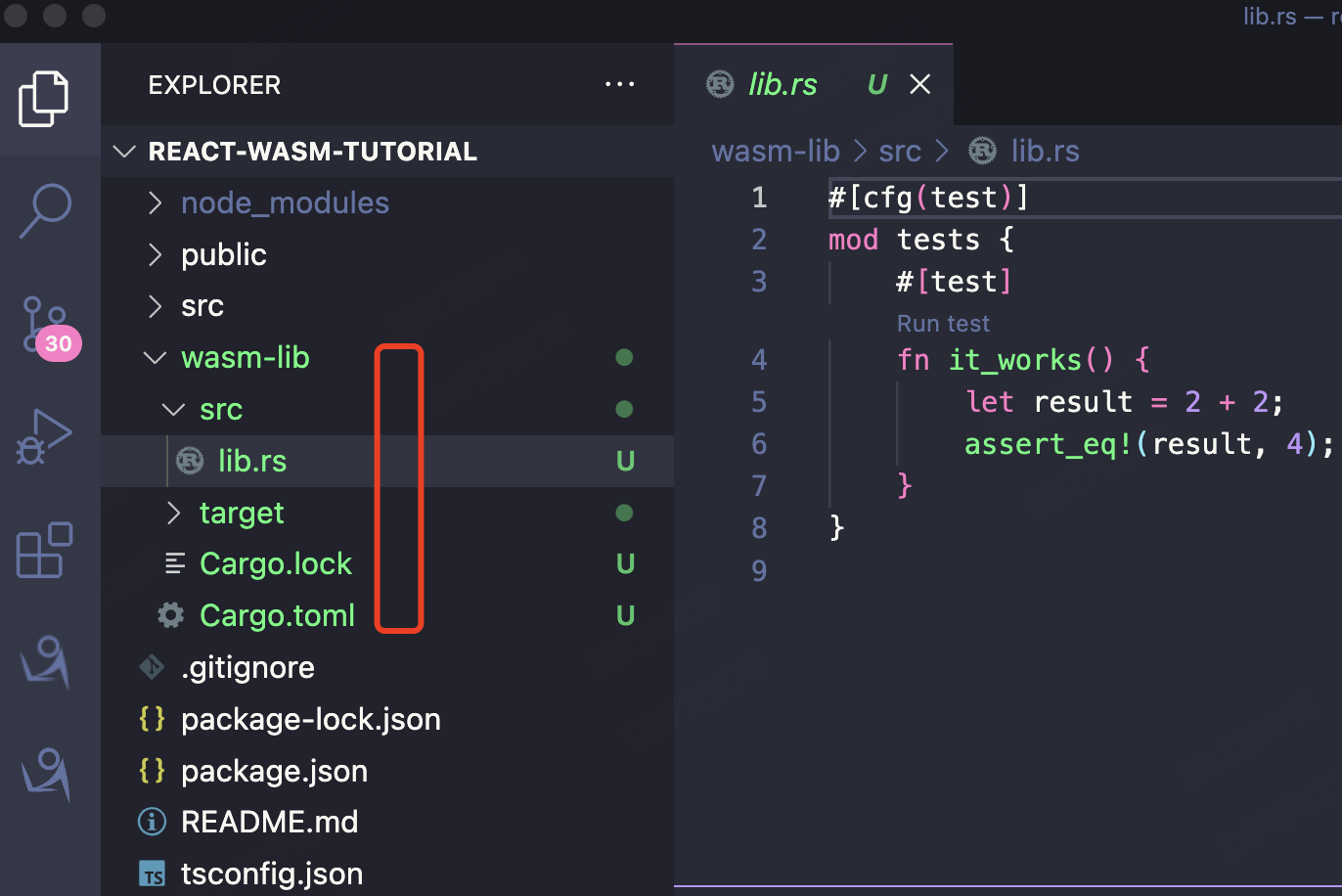Click line number 5 in the gutter
This screenshot has height=896, width=1342.
759,402
